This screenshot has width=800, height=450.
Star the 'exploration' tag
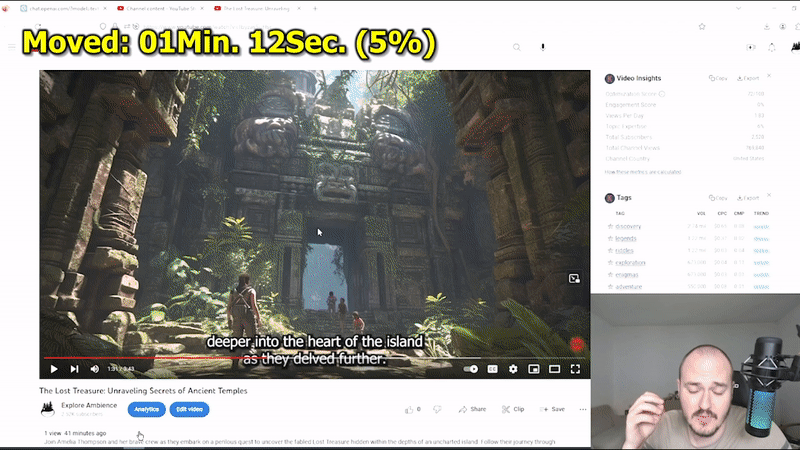point(610,263)
